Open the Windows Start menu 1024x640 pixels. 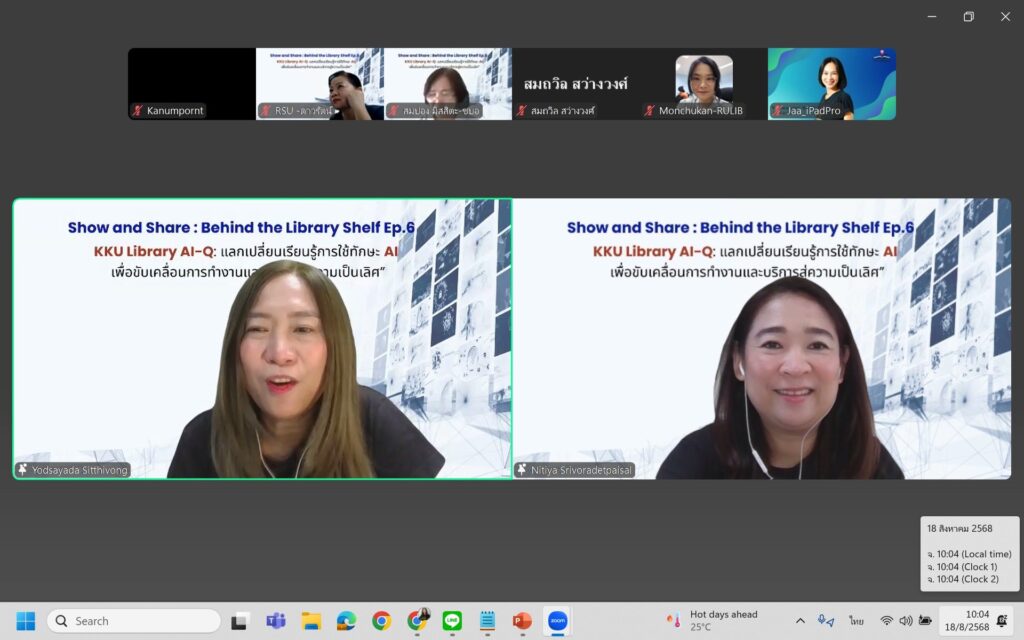click(25, 621)
